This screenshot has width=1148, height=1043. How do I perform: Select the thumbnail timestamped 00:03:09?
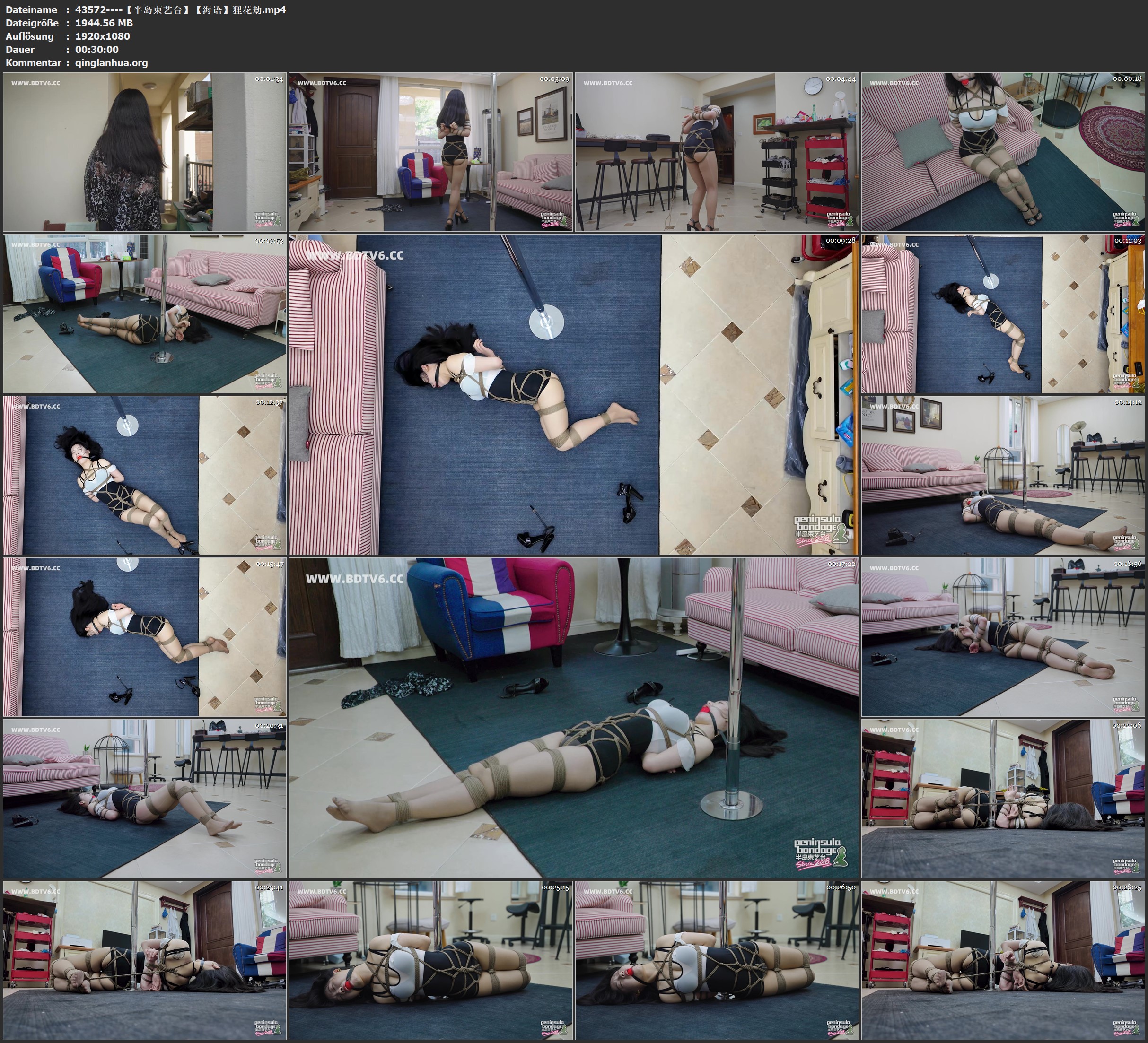(x=431, y=151)
